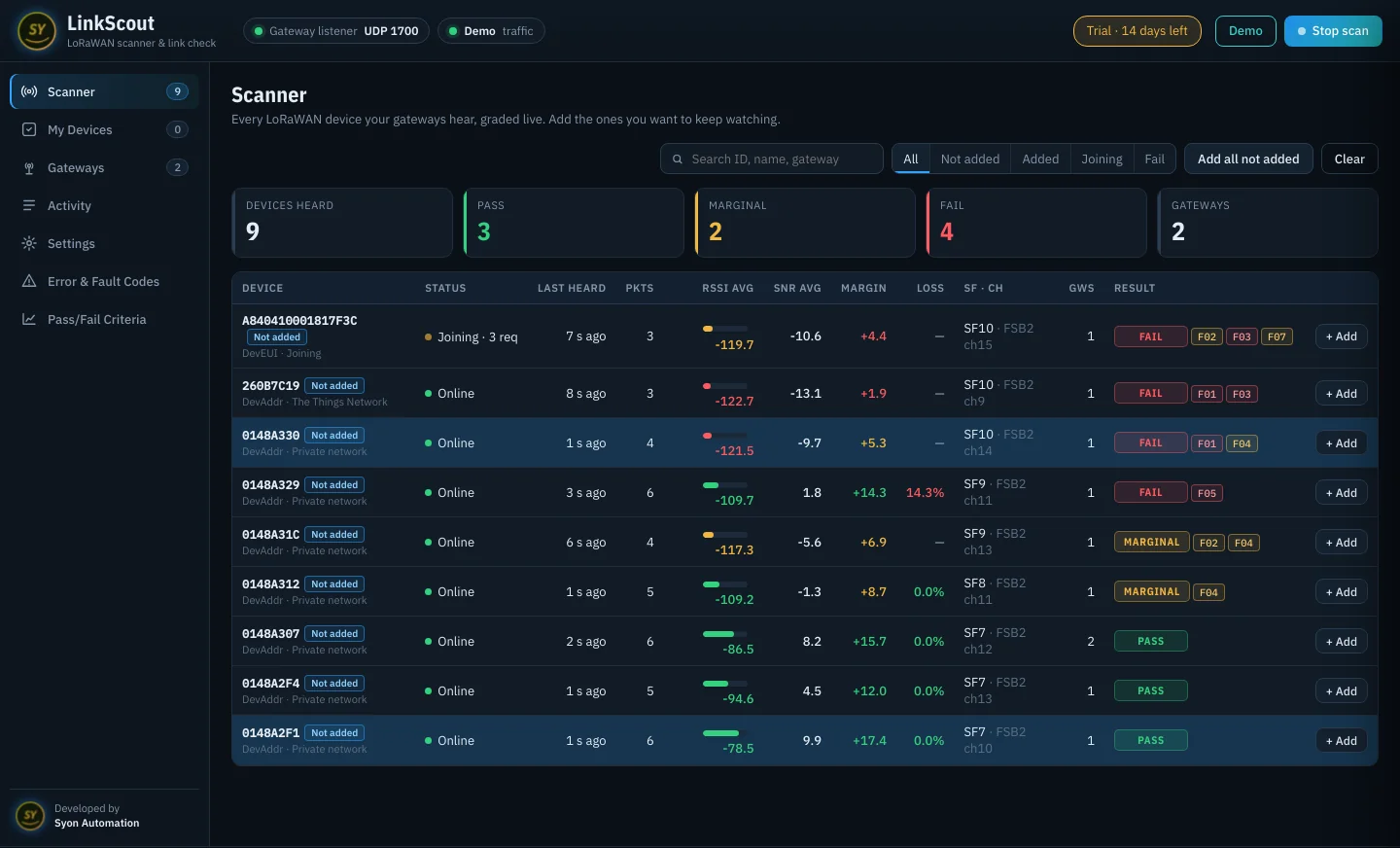The image size is (1400, 848).
Task: Click the Syon Automation footer logo
Action: [30, 815]
